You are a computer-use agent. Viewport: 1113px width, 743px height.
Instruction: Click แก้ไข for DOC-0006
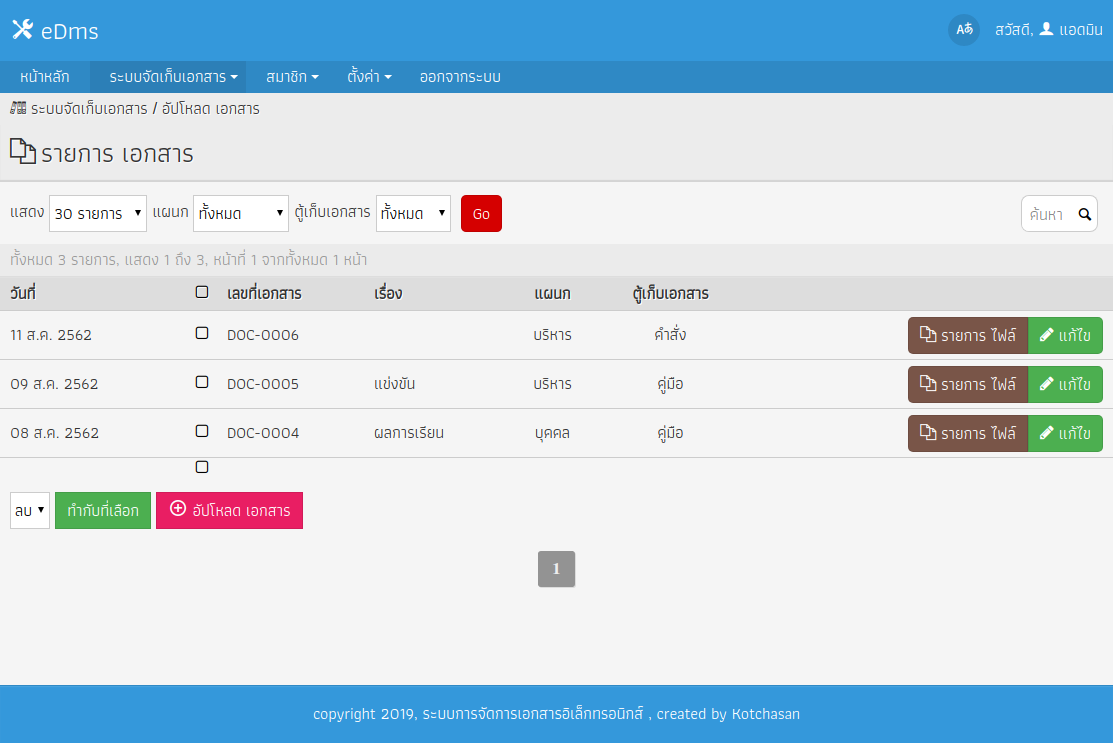pyautogui.click(x=1065, y=335)
